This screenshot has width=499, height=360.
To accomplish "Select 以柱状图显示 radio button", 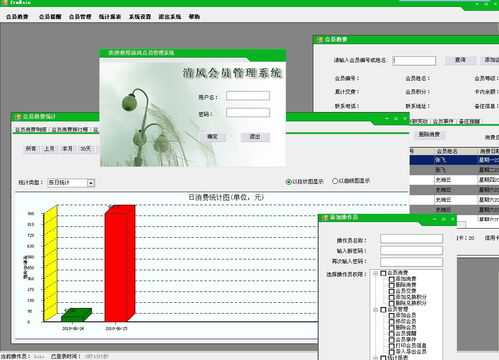I will [289, 182].
